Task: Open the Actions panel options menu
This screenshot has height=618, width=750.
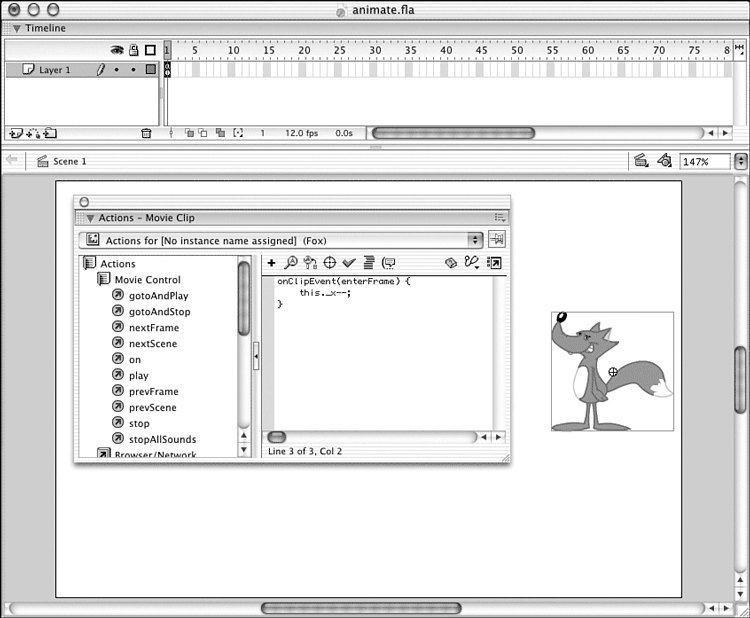Action: [x=500, y=218]
